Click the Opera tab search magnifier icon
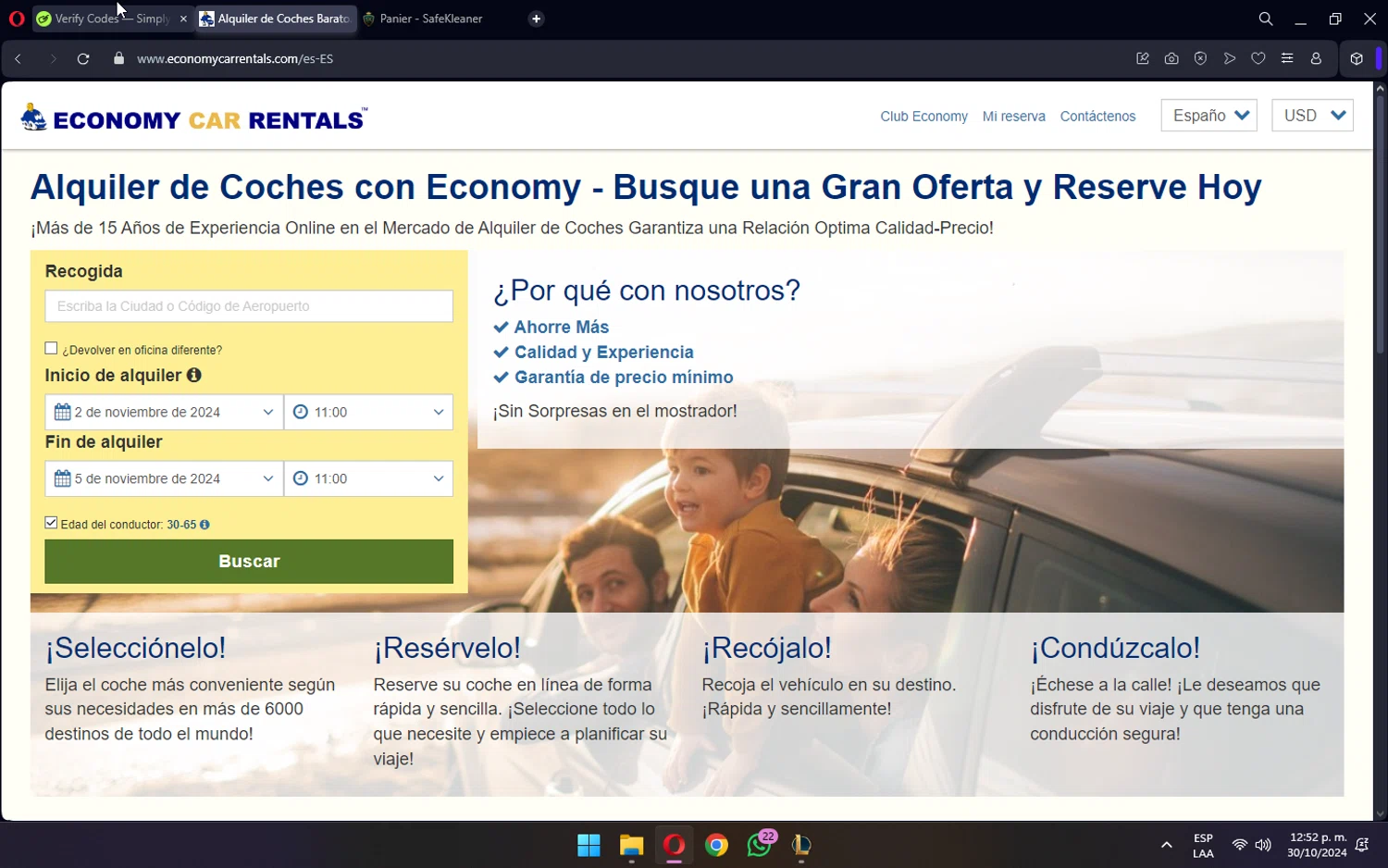The width and height of the screenshot is (1388, 868). click(1266, 19)
